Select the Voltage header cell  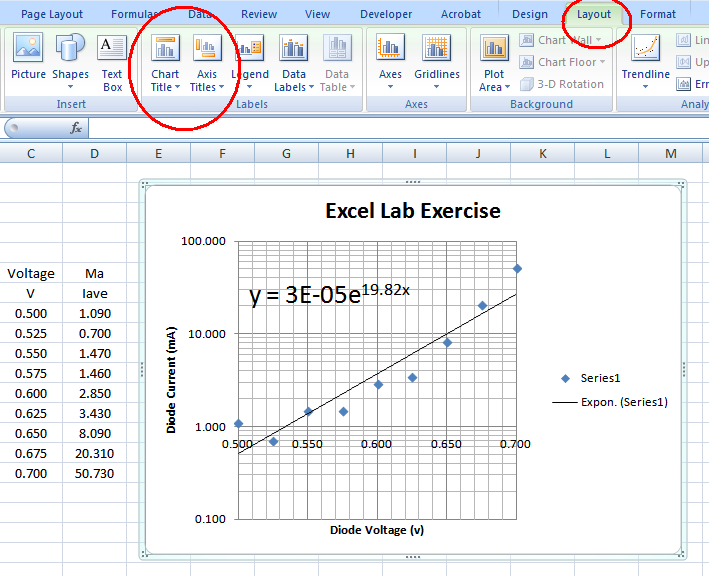coord(31,274)
